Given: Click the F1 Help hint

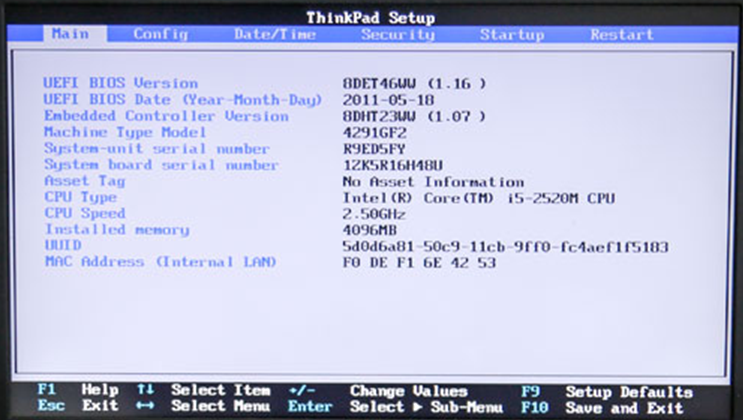Looking at the screenshot, I should 78,390.
